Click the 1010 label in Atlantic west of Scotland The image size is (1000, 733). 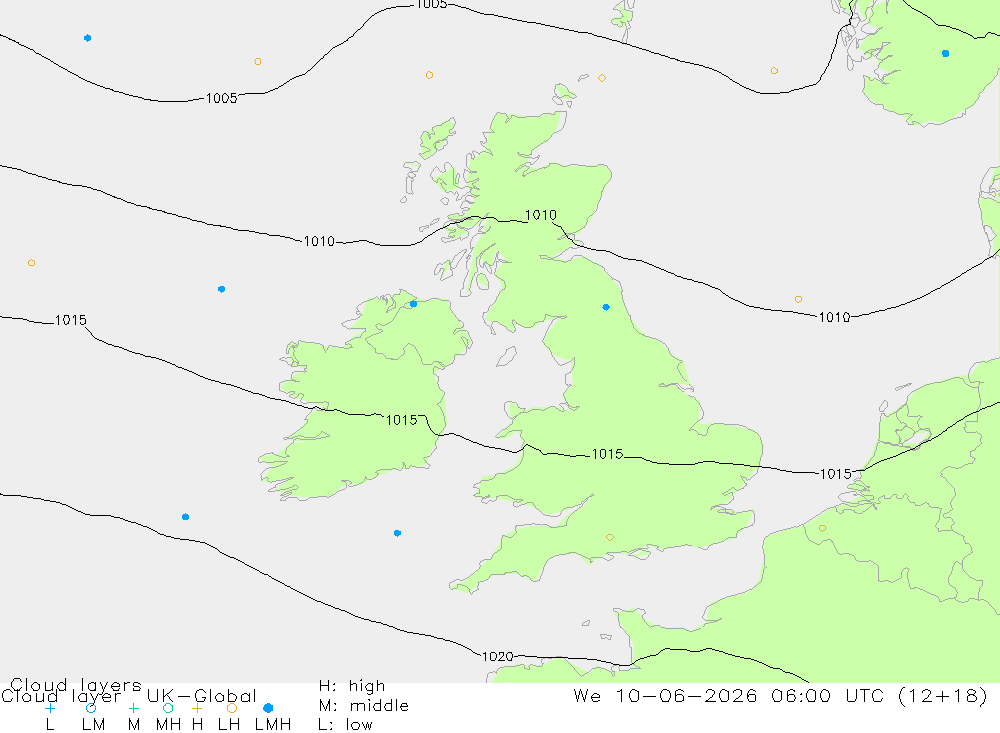click(319, 241)
